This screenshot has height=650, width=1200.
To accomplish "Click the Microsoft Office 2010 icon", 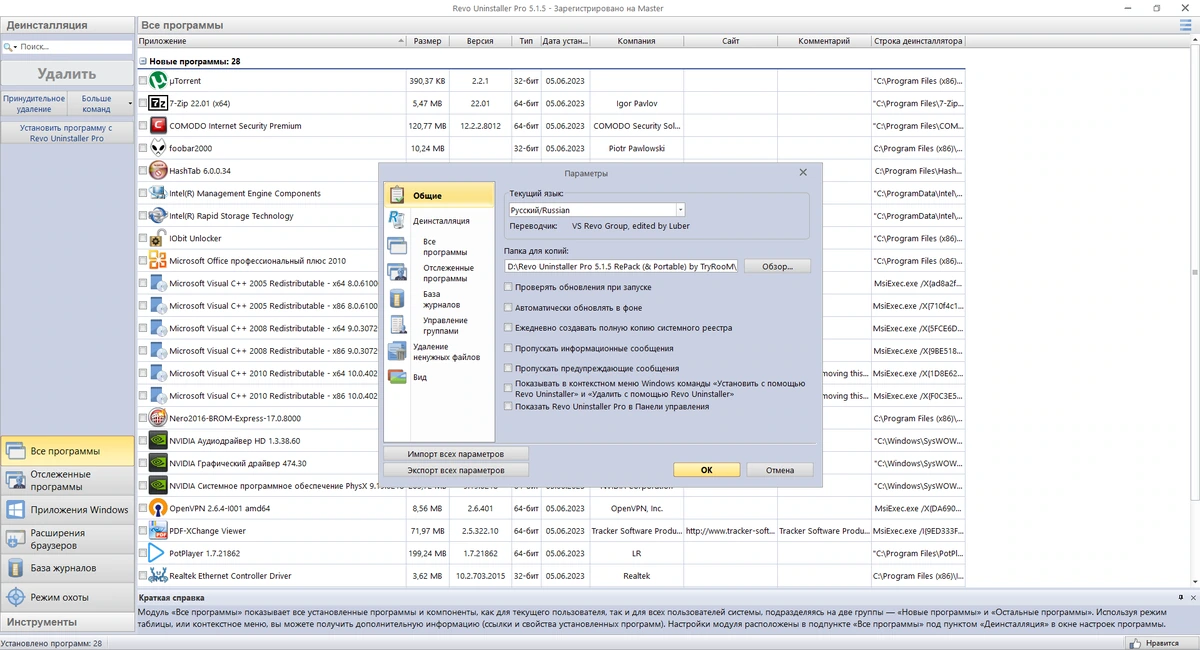I will point(158,260).
